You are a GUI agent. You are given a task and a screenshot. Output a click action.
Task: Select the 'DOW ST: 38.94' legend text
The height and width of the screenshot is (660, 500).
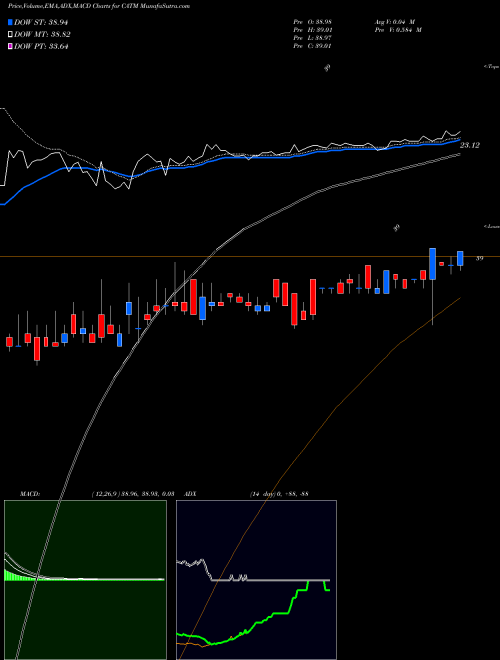pos(41,22)
